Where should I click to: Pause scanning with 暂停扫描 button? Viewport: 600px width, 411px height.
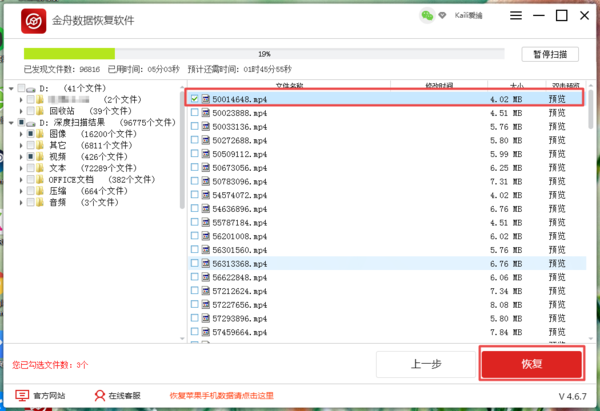pyautogui.click(x=550, y=54)
